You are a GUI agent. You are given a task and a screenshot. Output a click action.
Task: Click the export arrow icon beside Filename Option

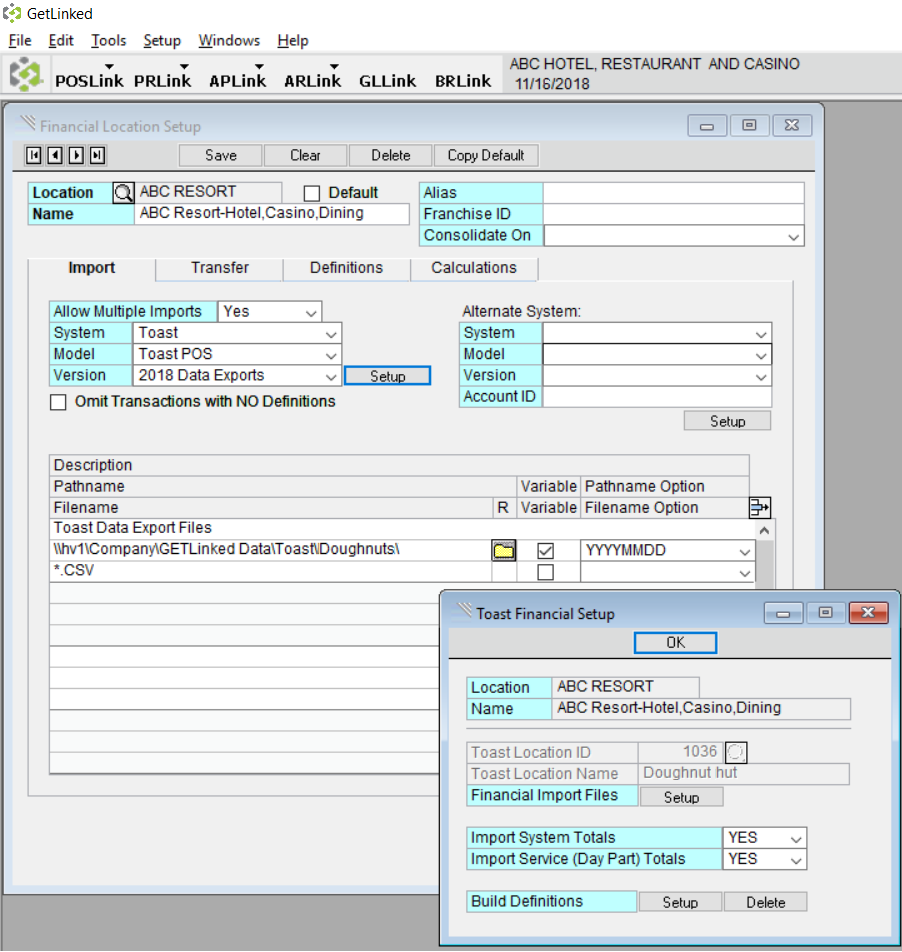coord(760,508)
